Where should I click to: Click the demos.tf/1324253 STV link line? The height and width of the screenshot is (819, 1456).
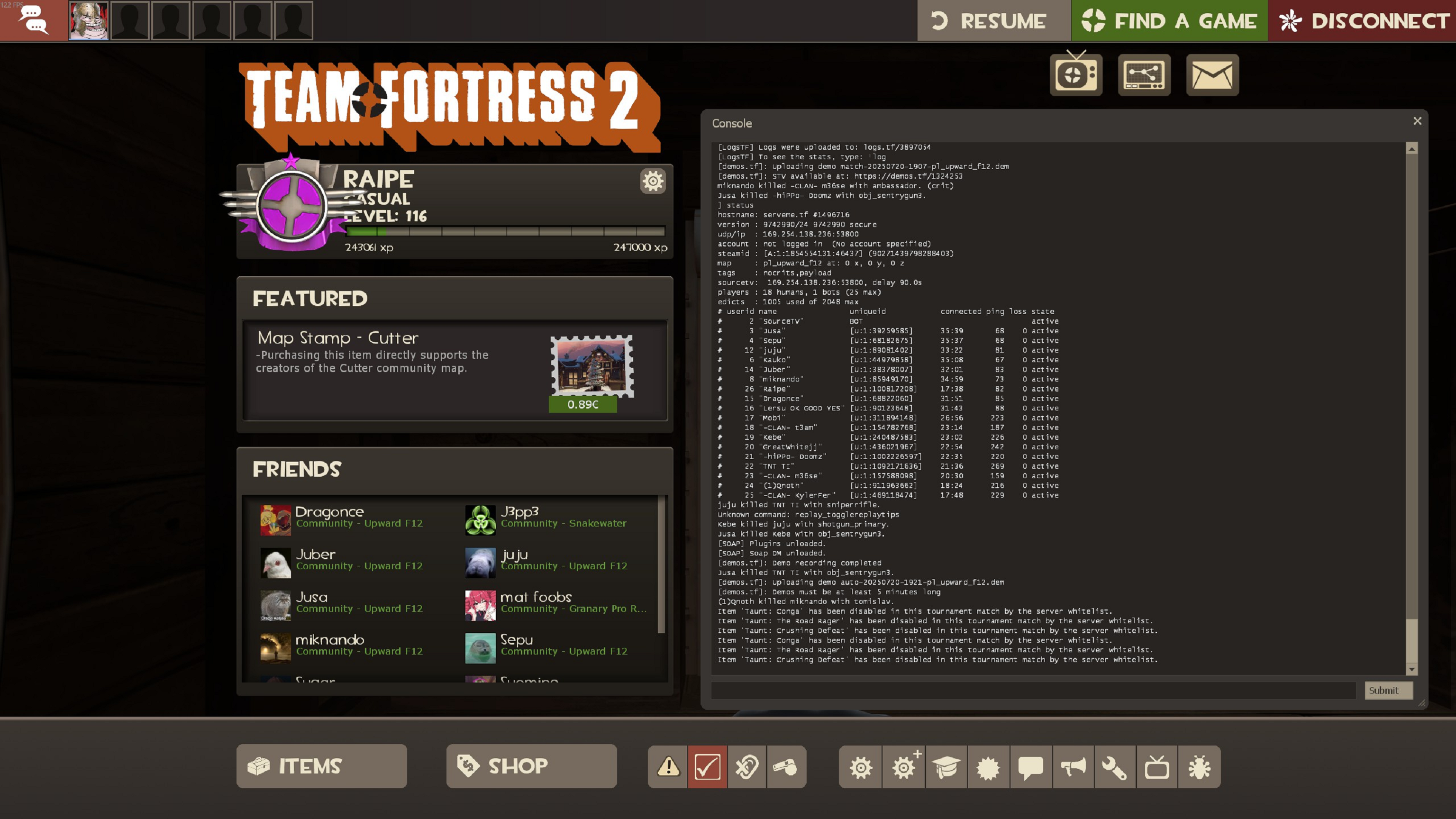[x=840, y=176]
